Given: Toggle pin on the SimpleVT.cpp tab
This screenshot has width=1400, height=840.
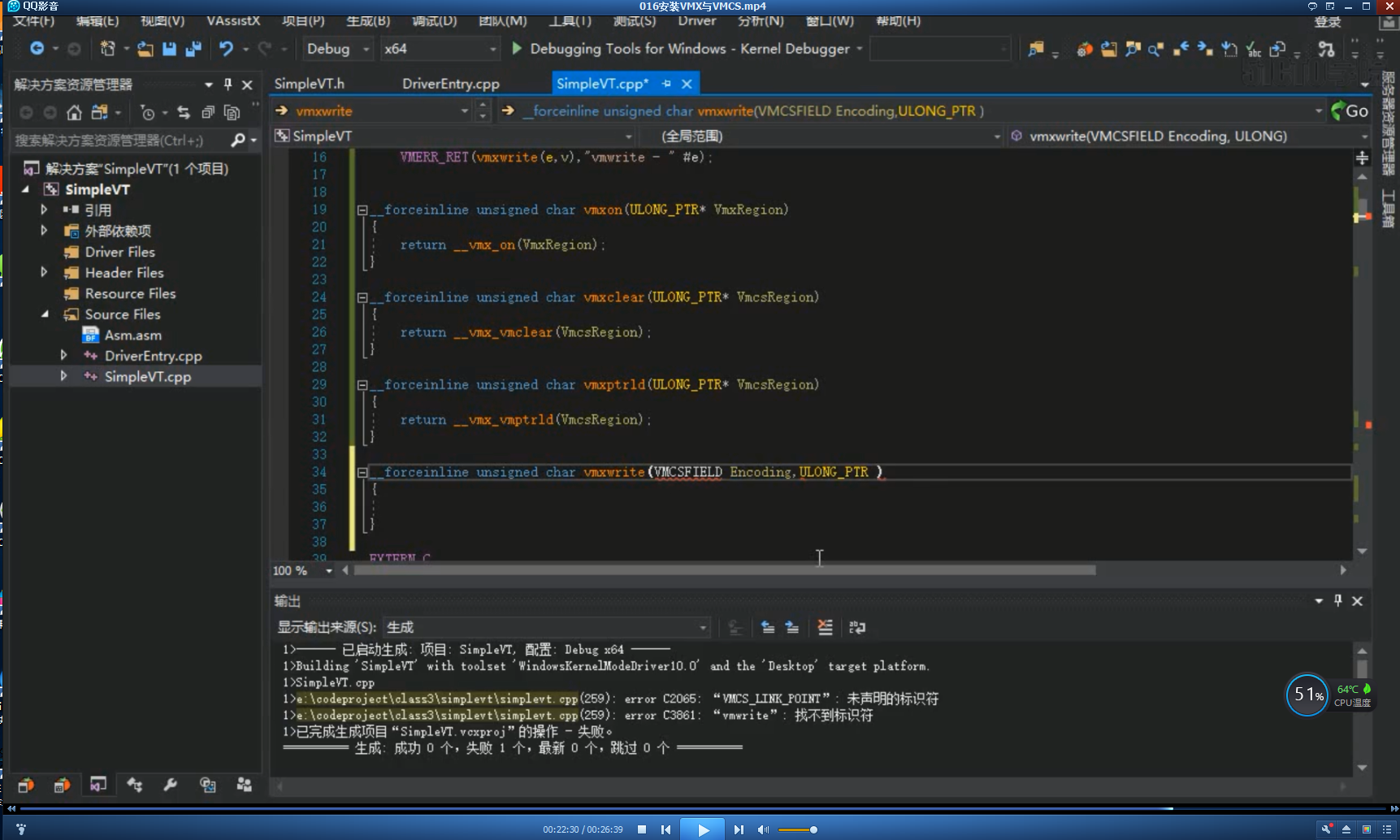Looking at the screenshot, I should point(666,84).
